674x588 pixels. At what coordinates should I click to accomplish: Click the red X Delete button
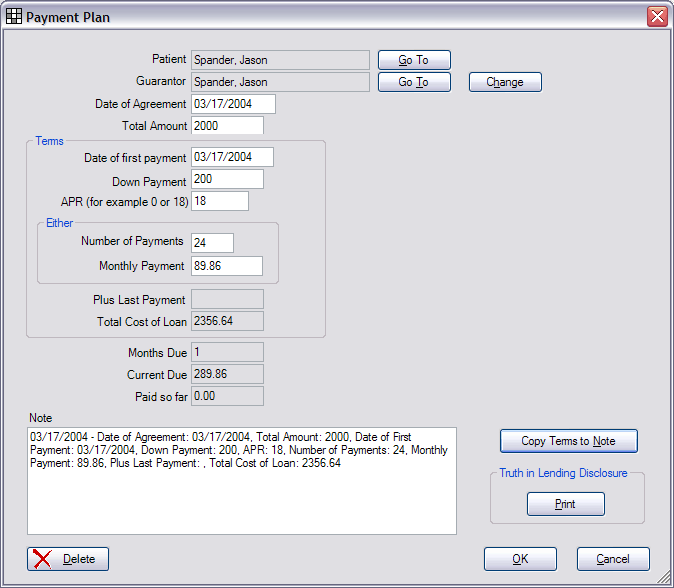pos(68,559)
